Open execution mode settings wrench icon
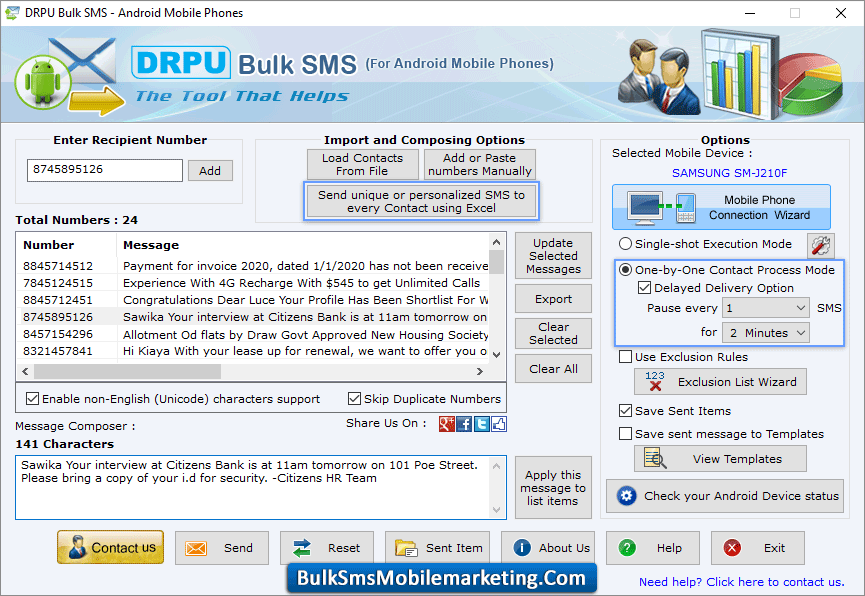 pos(821,246)
